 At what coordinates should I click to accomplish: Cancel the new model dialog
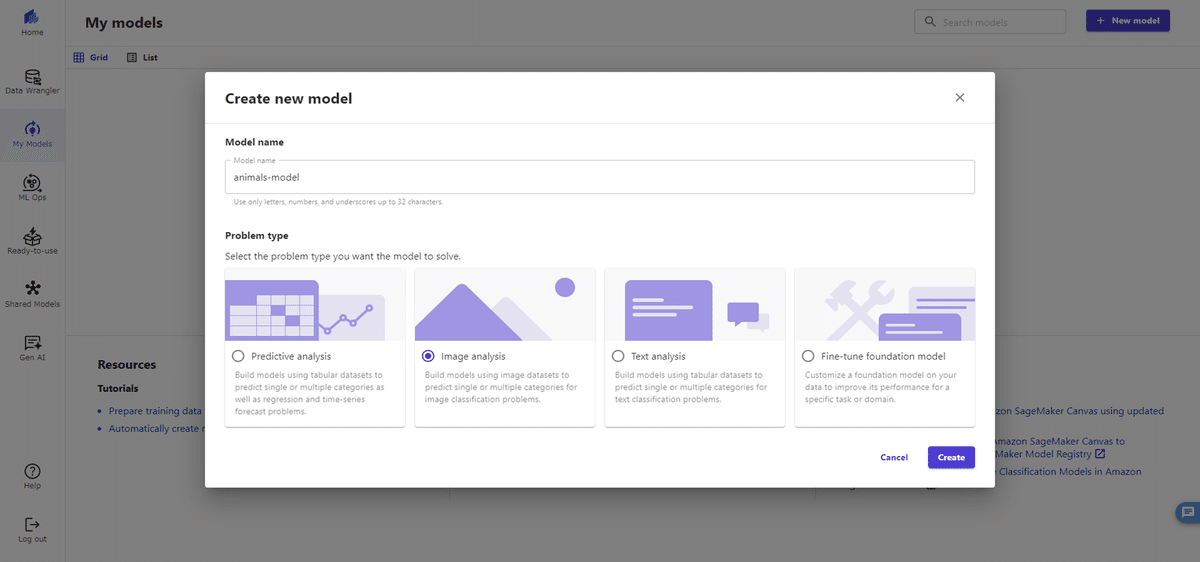pos(894,457)
